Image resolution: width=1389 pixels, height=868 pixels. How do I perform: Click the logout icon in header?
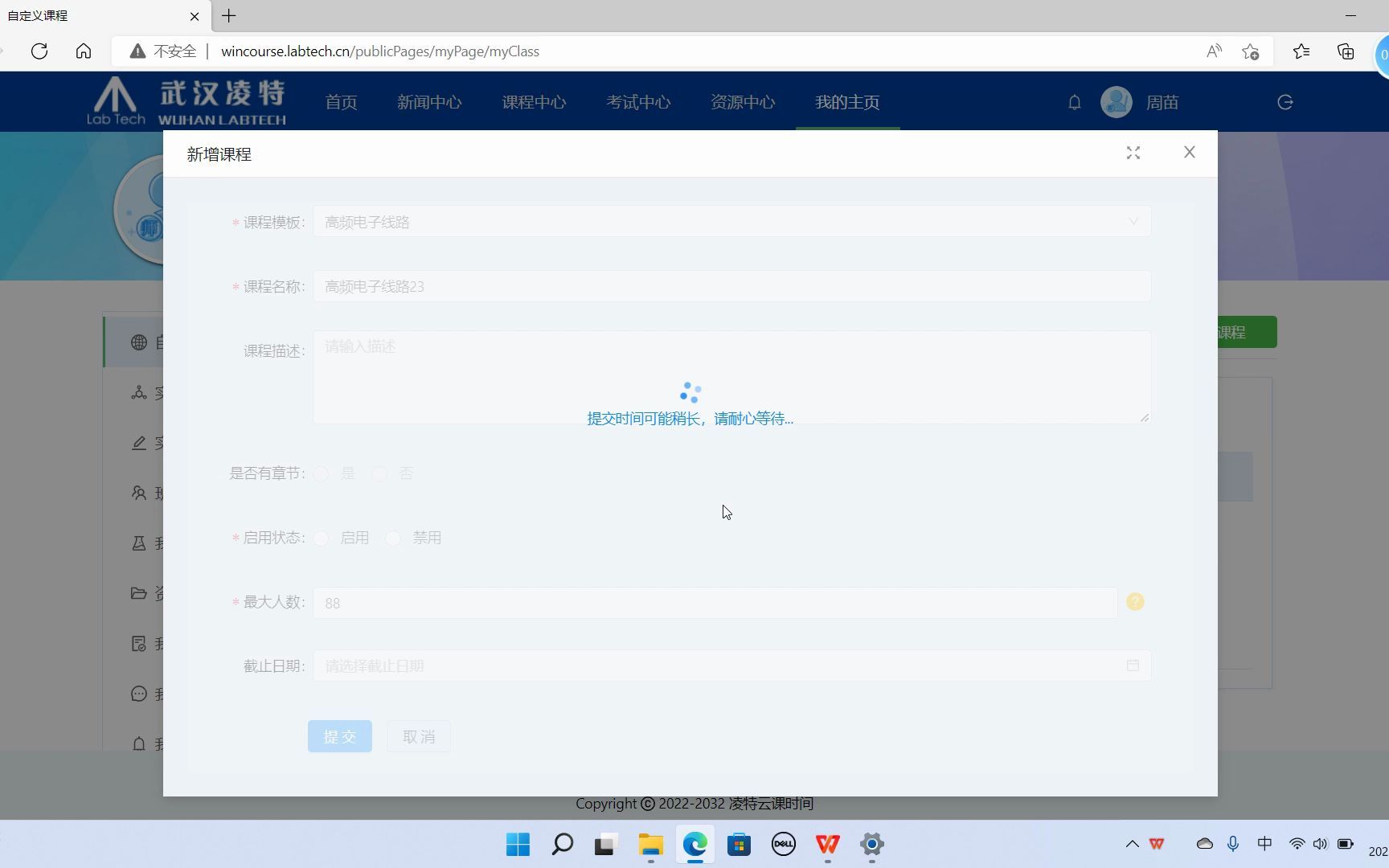pos(1285,102)
